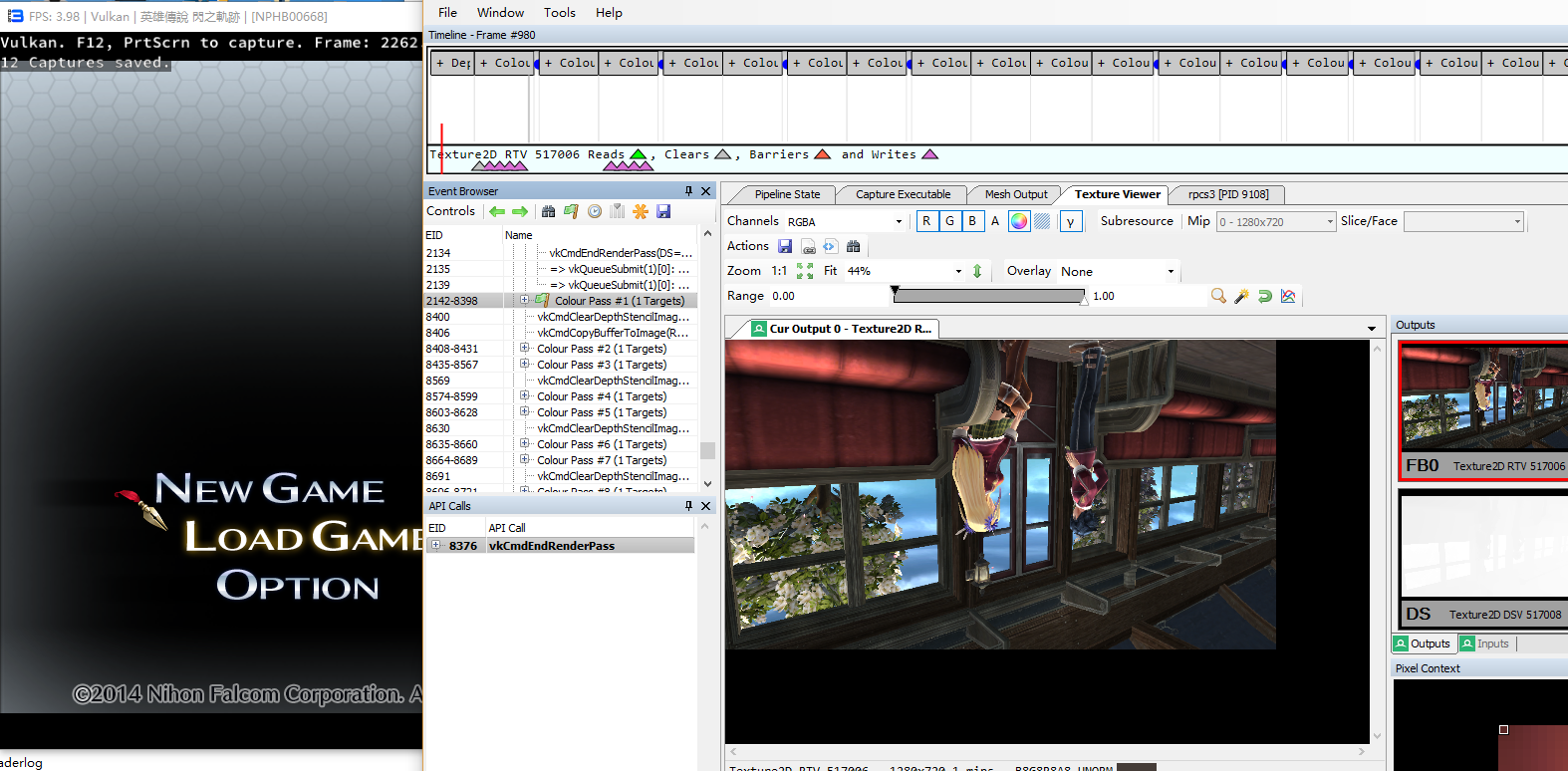Open the Overlay dropdown showing None
The width and height of the screenshot is (1568, 771).
1118,271
